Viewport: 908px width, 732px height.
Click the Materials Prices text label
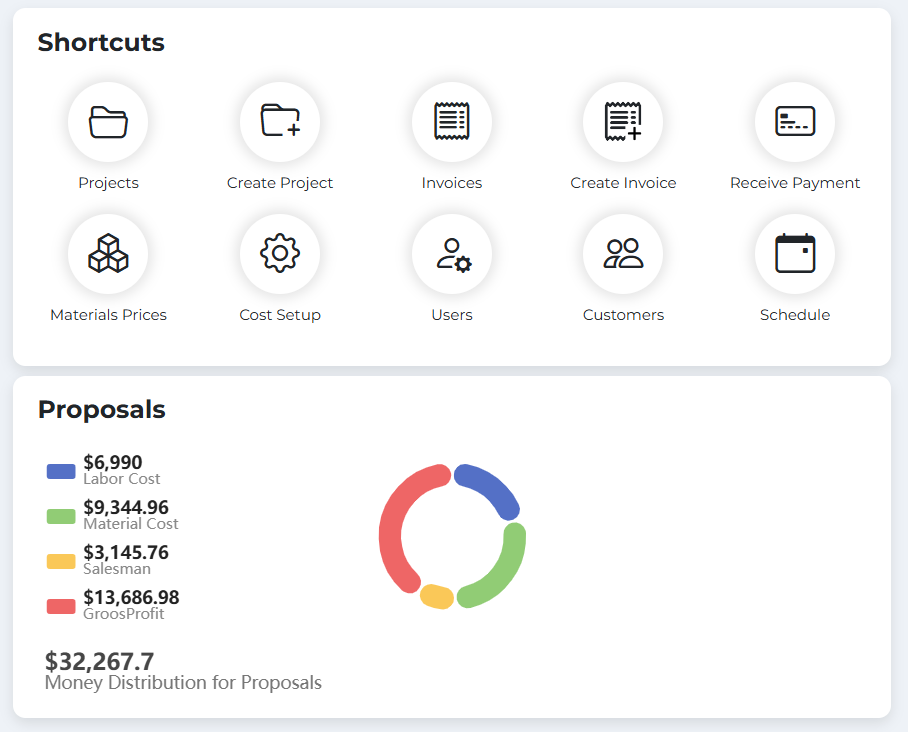click(108, 315)
